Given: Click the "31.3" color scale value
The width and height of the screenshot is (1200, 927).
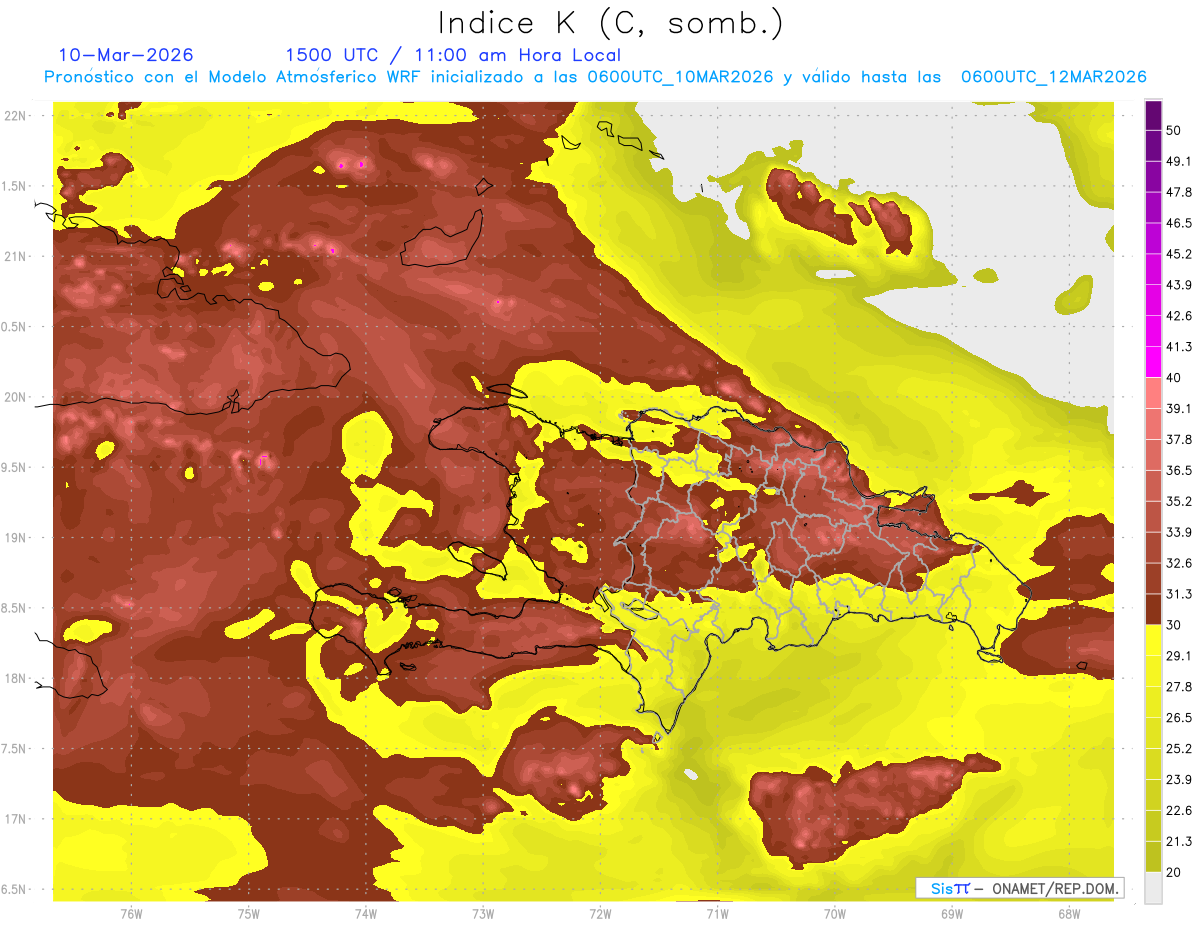Looking at the screenshot, I should pyautogui.click(x=1179, y=594).
